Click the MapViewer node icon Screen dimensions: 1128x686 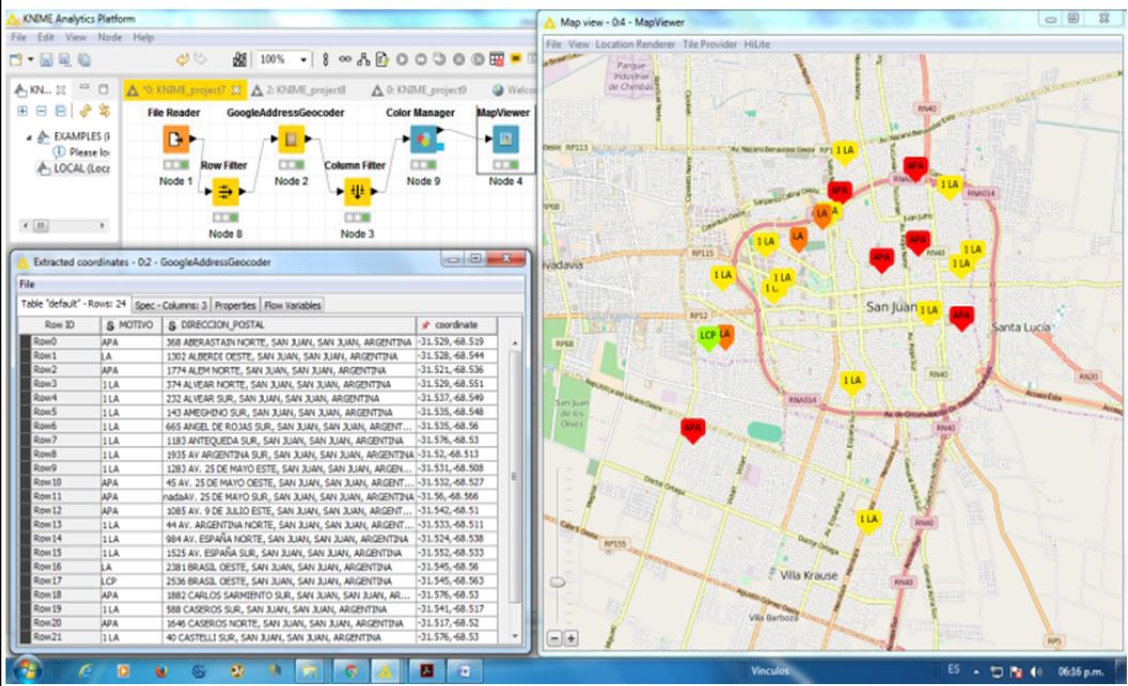[505, 139]
